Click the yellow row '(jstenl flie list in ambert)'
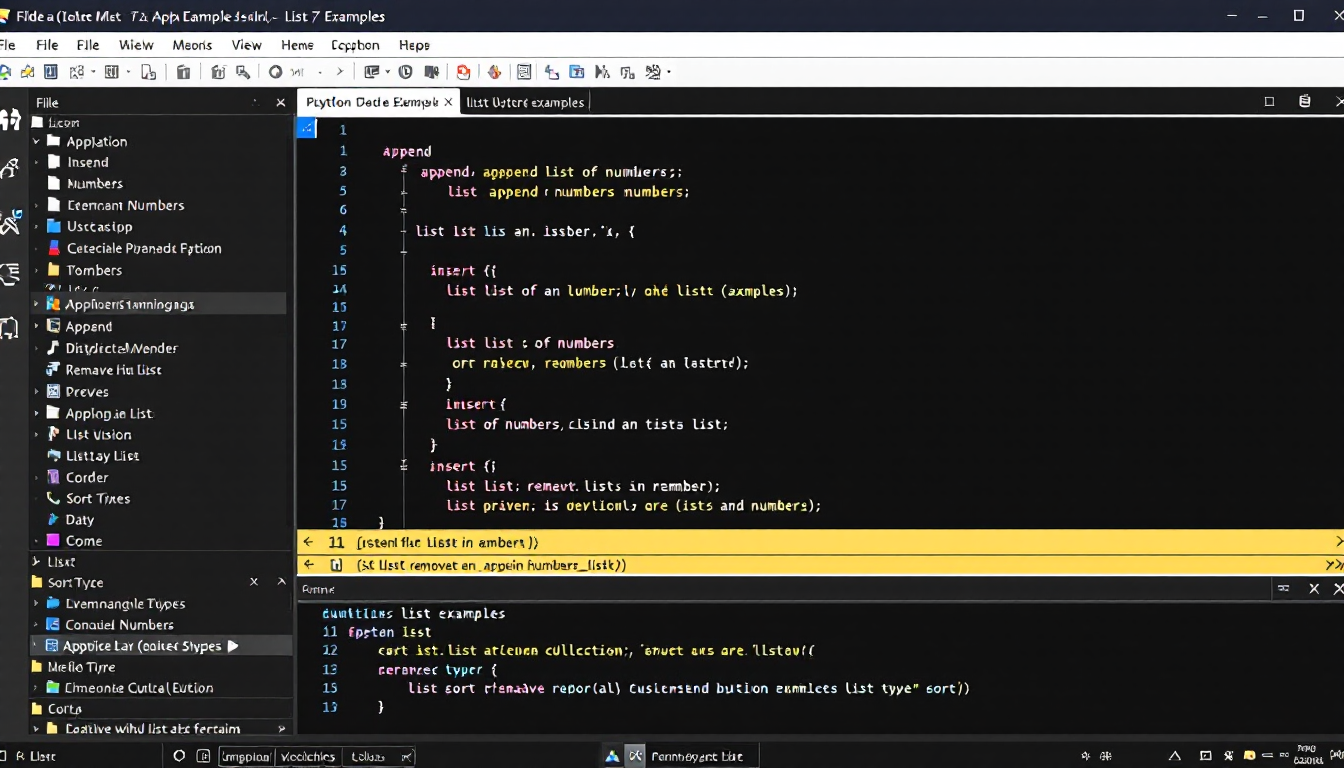Viewport: 1344px width, 768px height. pyautogui.click(x=447, y=542)
